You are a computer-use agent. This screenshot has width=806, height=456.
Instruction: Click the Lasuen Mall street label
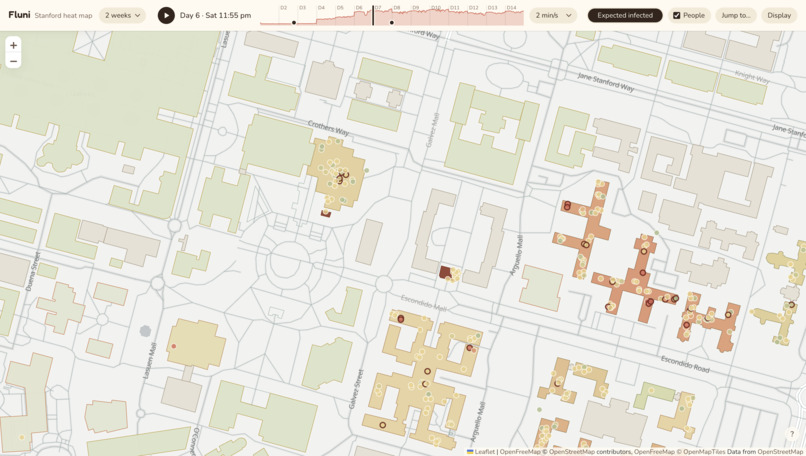coord(149,361)
